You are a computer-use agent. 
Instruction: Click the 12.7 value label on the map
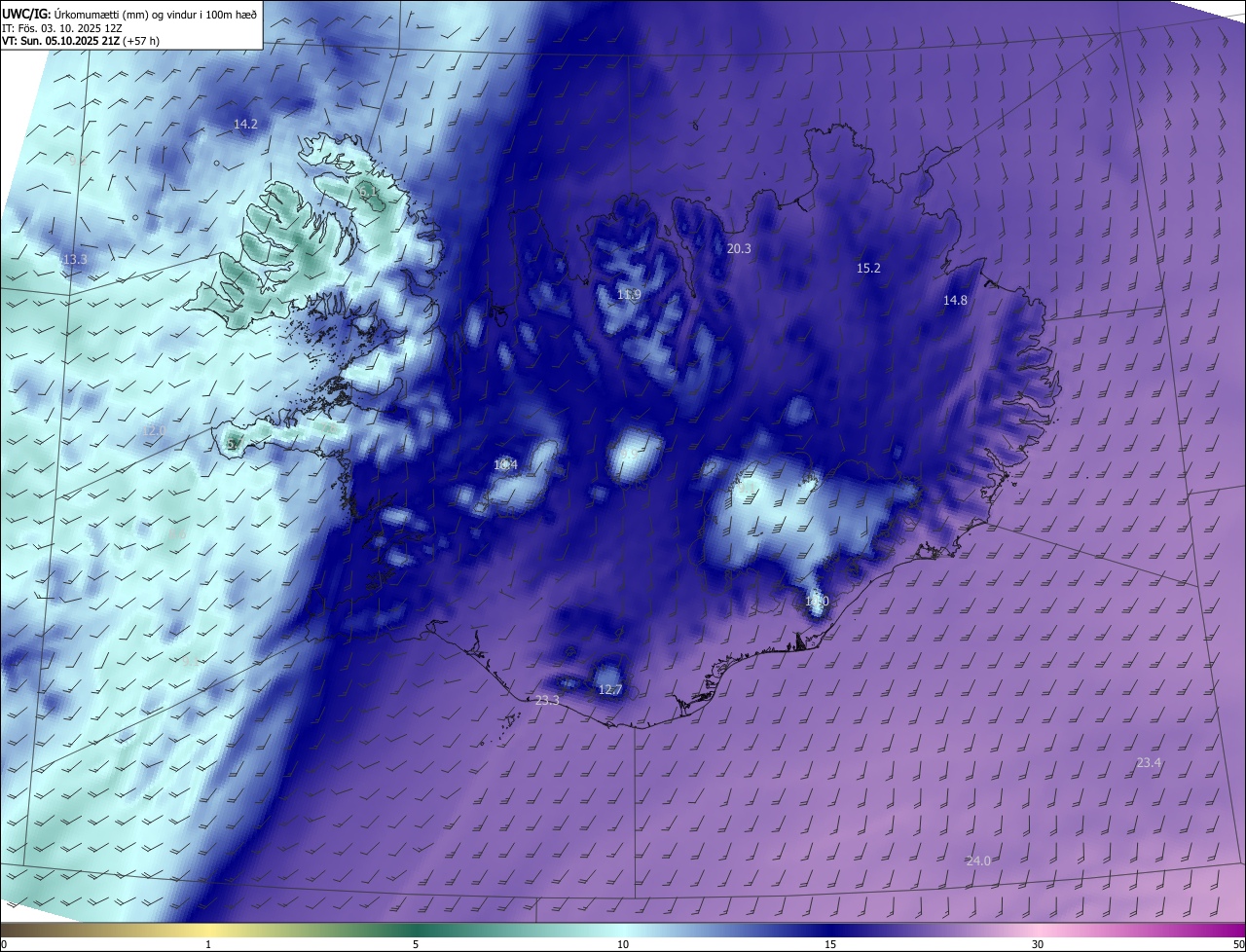[x=609, y=689]
